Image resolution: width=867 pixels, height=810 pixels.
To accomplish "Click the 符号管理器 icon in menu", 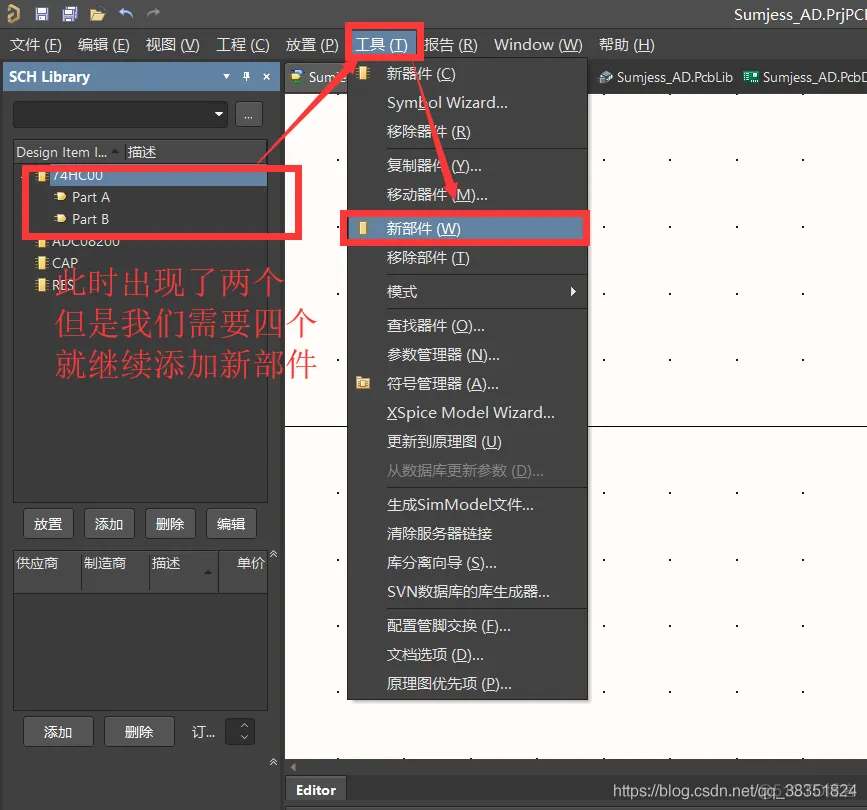I will (363, 383).
